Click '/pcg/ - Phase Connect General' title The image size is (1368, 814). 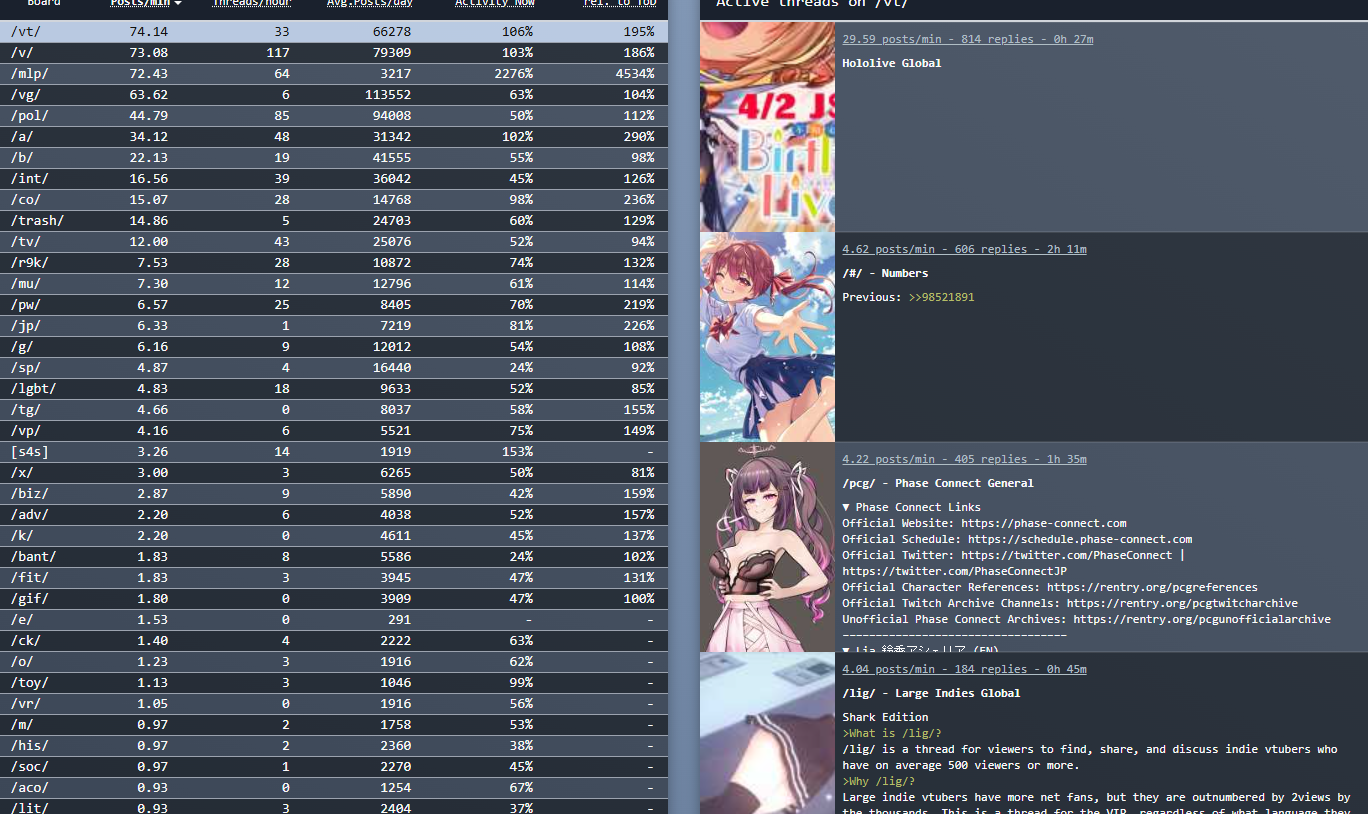[938, 483]
